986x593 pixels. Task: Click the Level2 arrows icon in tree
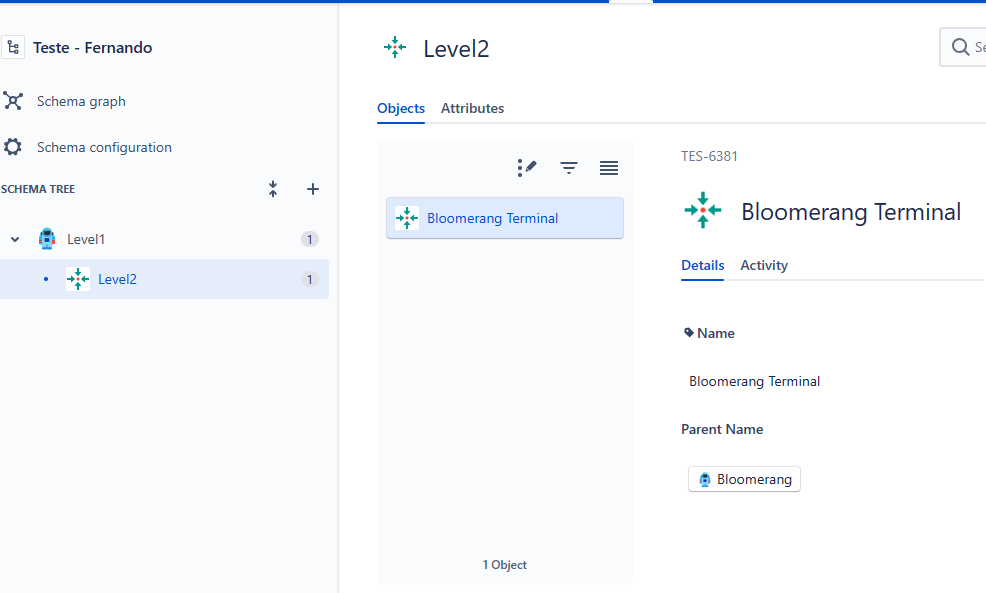78,279
